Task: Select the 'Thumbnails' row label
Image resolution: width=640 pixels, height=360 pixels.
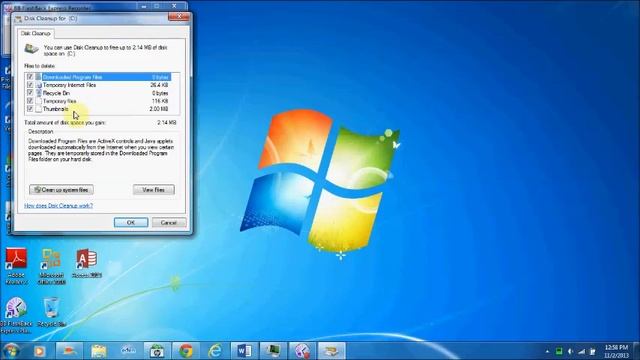Action: point(56,109)
